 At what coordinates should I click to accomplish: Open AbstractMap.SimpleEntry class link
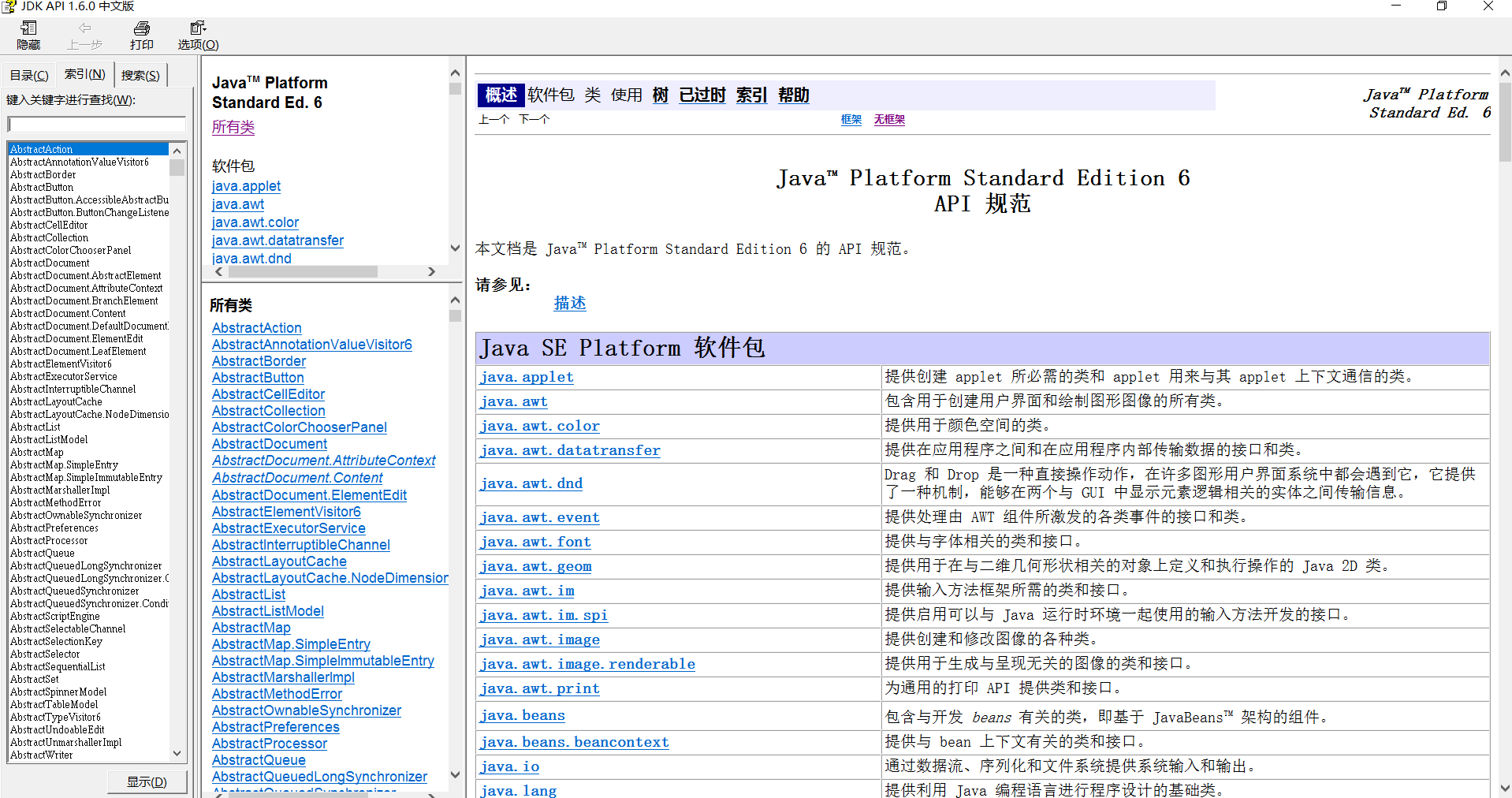[x=291, y=644]
